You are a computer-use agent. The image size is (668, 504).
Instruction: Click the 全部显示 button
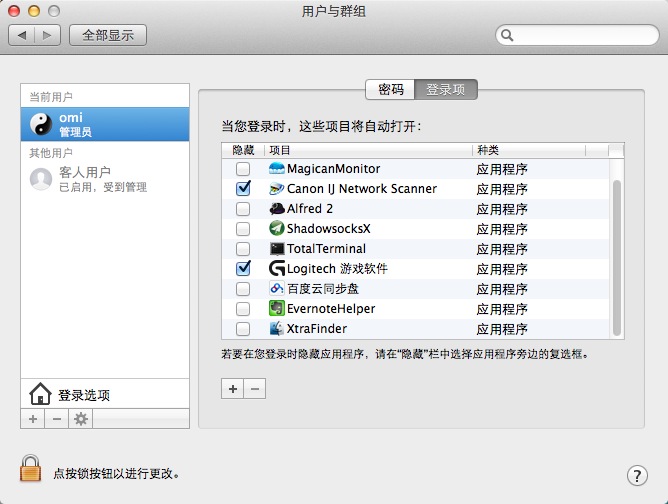107,35
